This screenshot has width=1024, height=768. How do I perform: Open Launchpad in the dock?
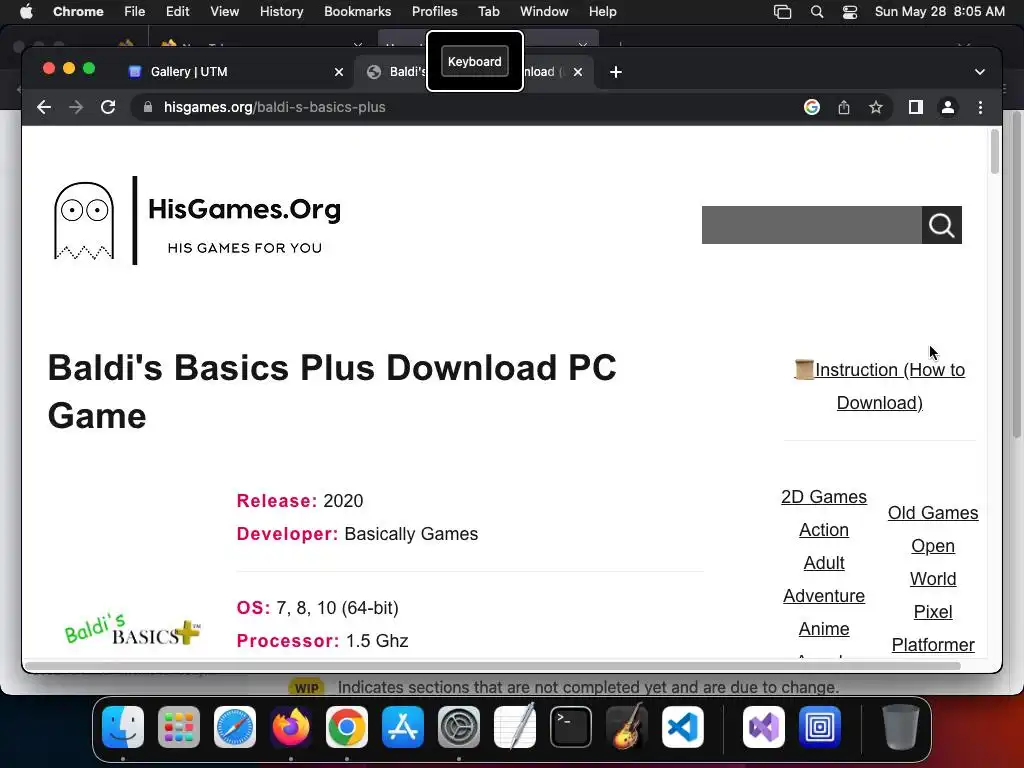(179, 727)
